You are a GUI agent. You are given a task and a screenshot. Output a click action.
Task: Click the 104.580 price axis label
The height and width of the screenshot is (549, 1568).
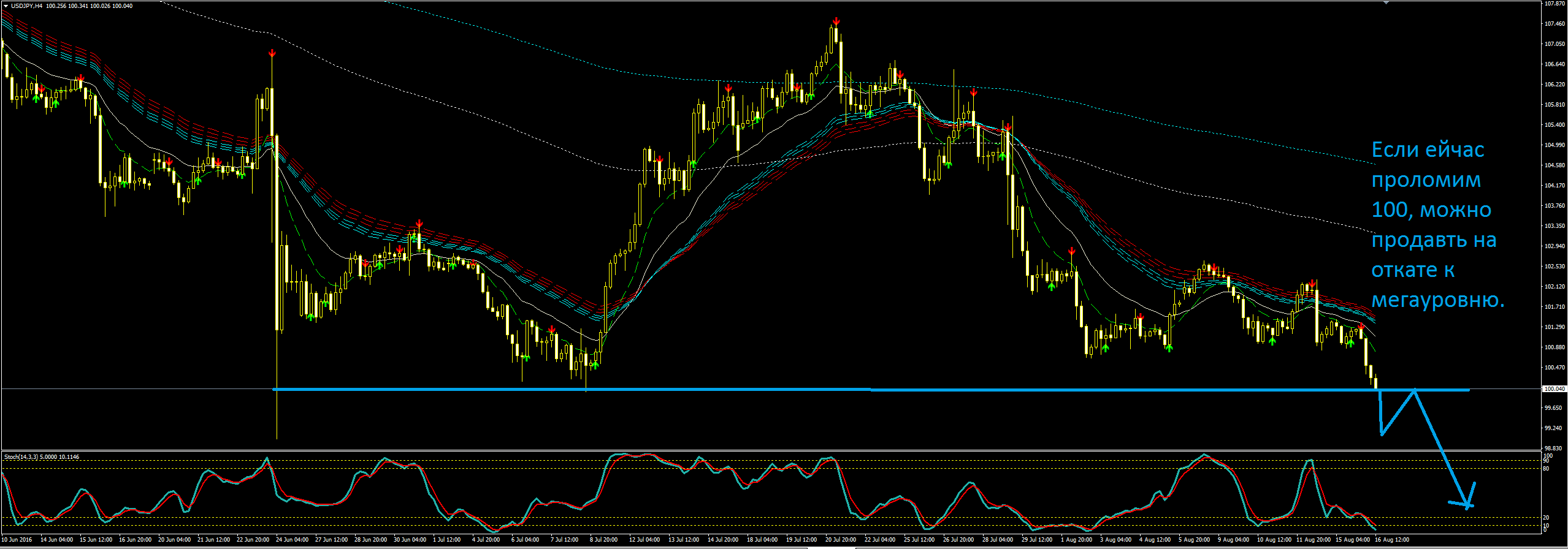(x=1555, y=165)
